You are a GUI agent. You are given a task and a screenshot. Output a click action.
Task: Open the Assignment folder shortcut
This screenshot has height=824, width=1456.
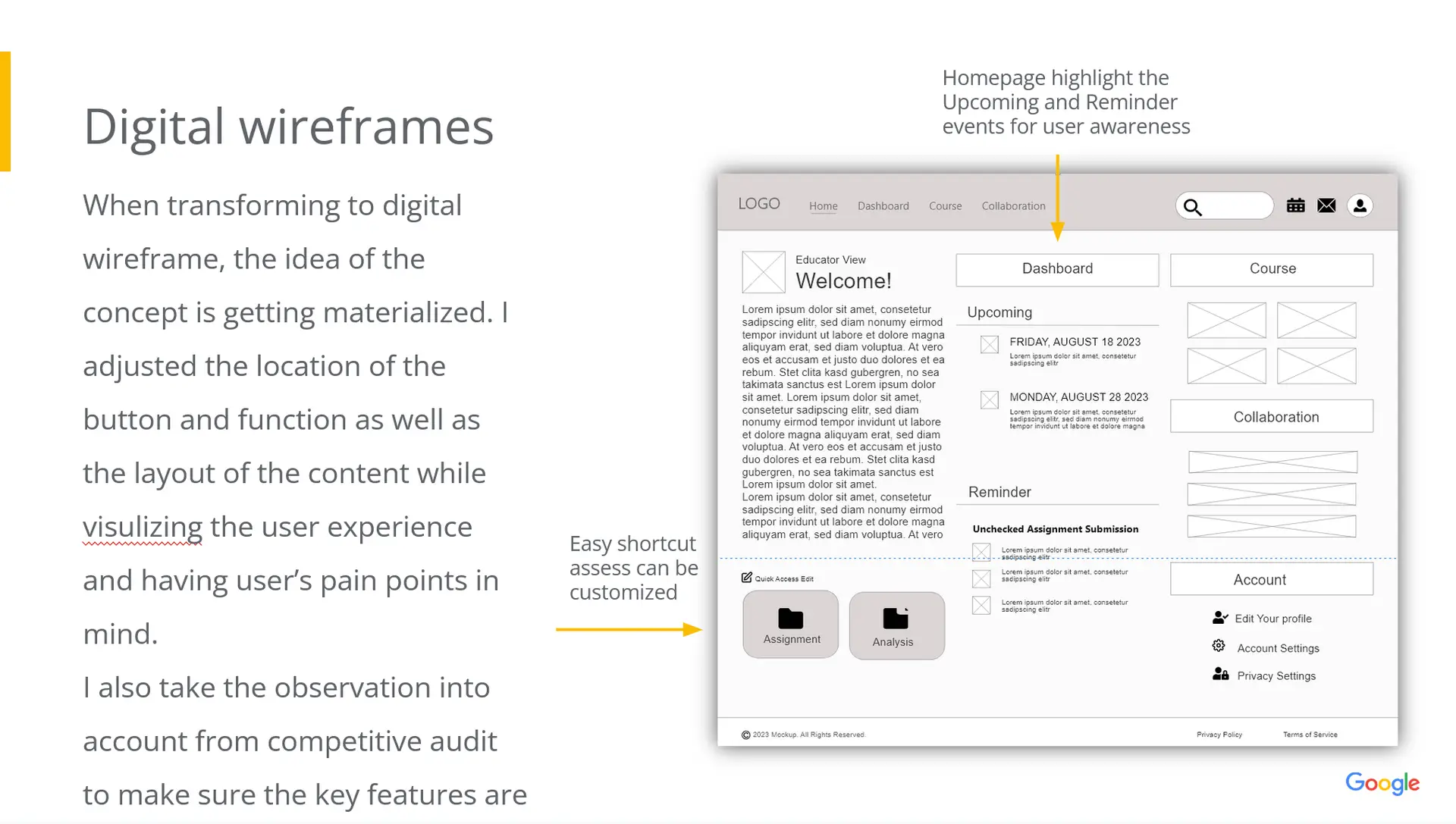pyautogui.click(x=791, y=625)
